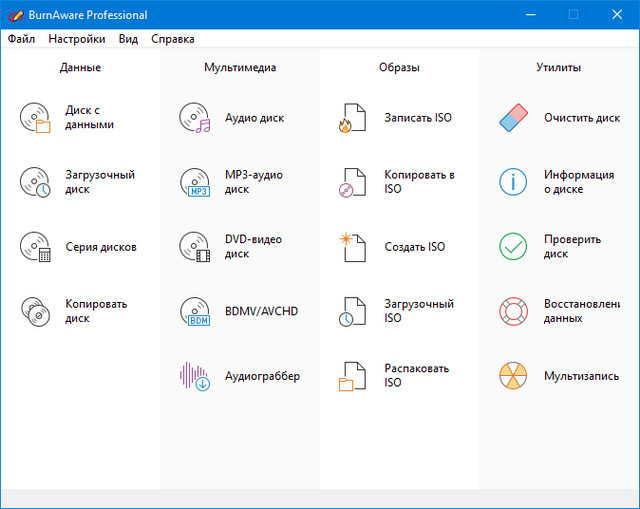Viewport: 640px width, 509px height.
Task: Click the Burn ISO flame icon
Action: tap(354, 118)
